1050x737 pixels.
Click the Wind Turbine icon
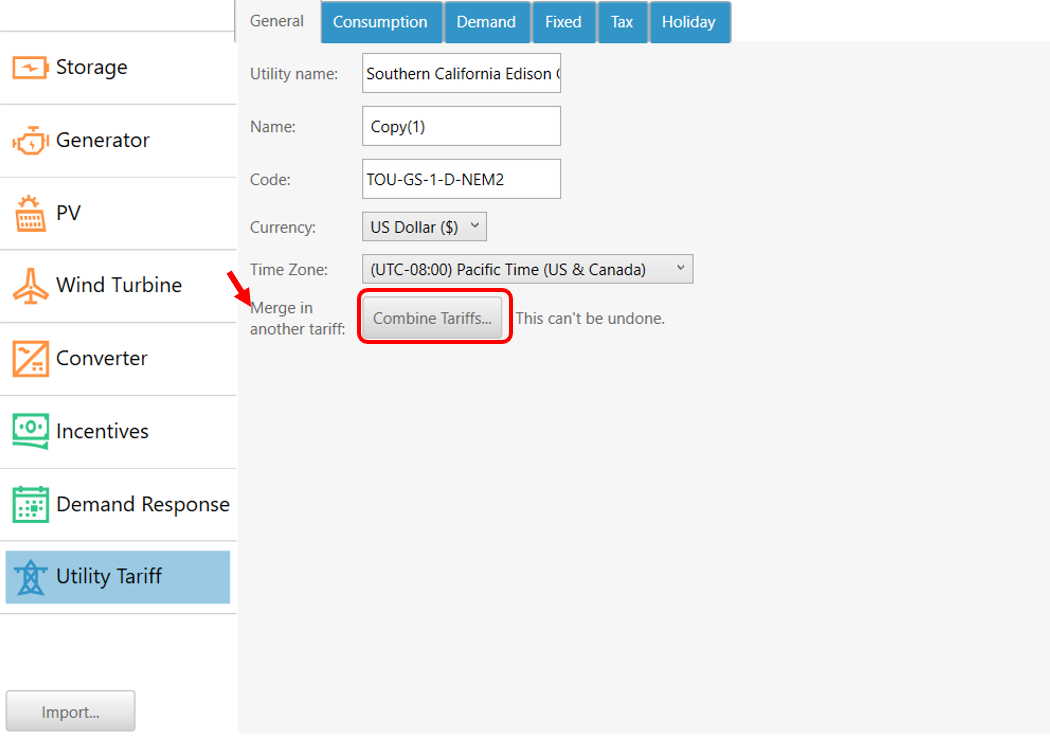pos(30,286)
